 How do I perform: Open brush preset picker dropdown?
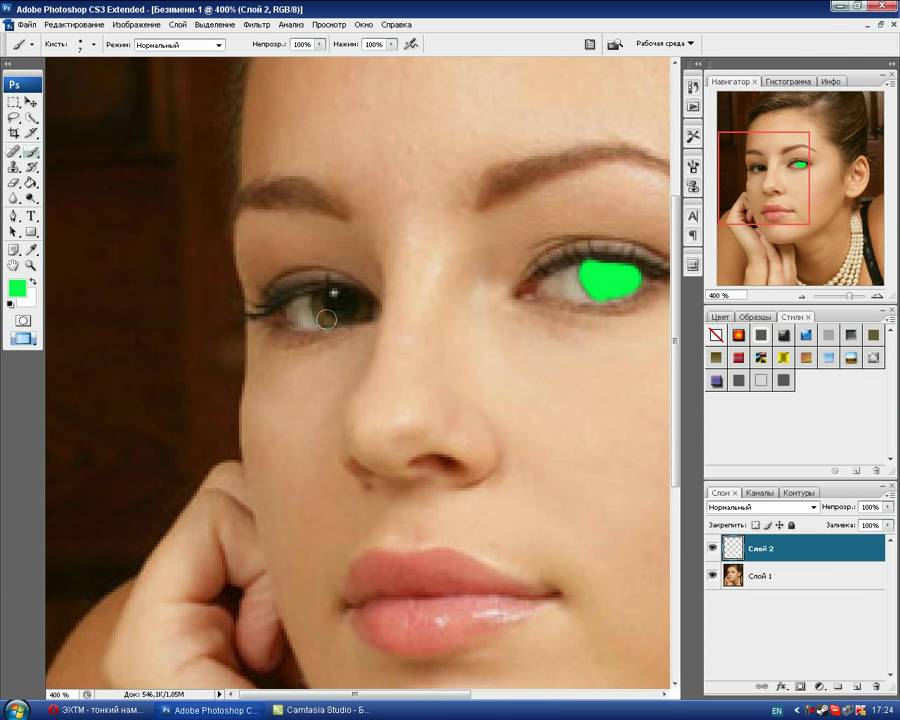pos(94,44)
